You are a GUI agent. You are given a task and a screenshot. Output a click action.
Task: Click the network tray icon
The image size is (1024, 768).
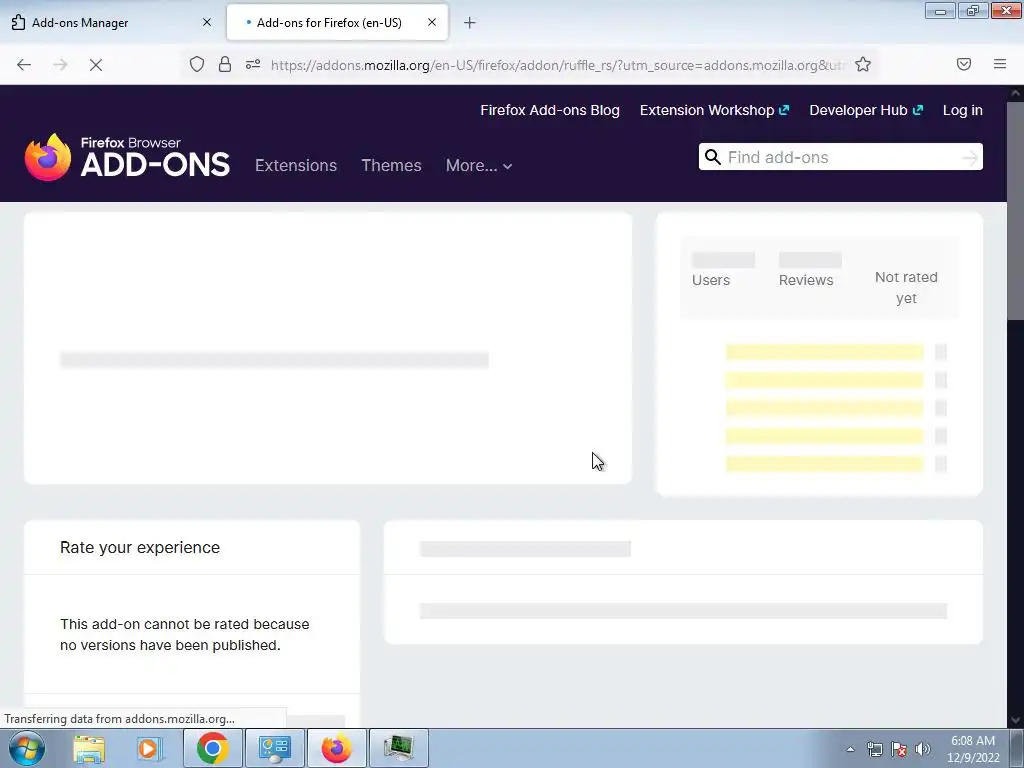coord(875,749)
